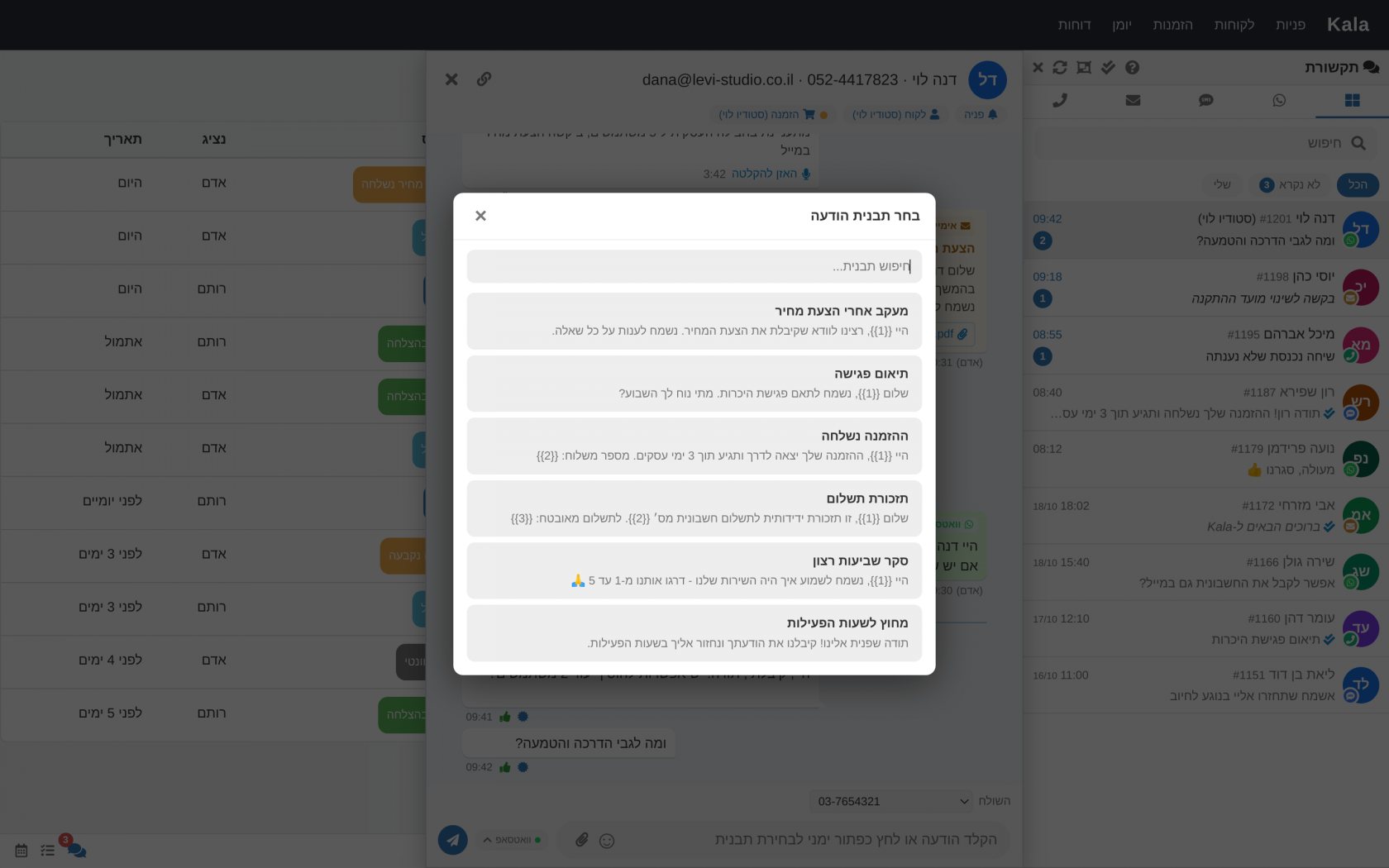Open the יוסי כהן #1198 conversation
Image resolution: width=1389 pixels, height=868 pixels.
coord(1206,288)
